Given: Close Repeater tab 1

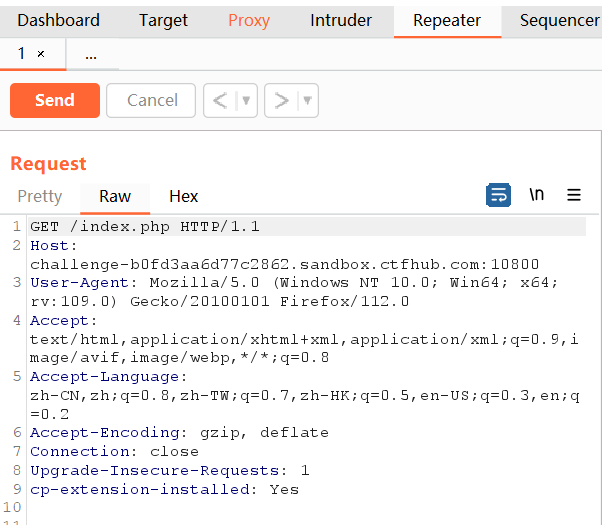Looking at the screenshot, I should [41, 54].
